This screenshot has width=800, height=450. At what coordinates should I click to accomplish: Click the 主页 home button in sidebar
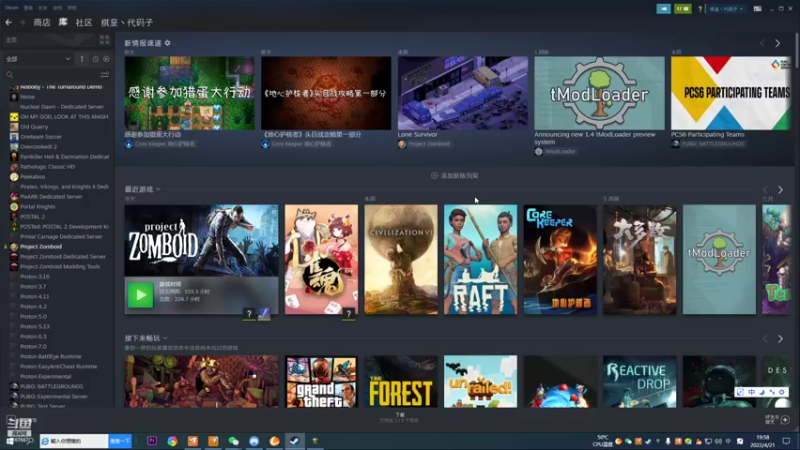[x=48, y=40]
